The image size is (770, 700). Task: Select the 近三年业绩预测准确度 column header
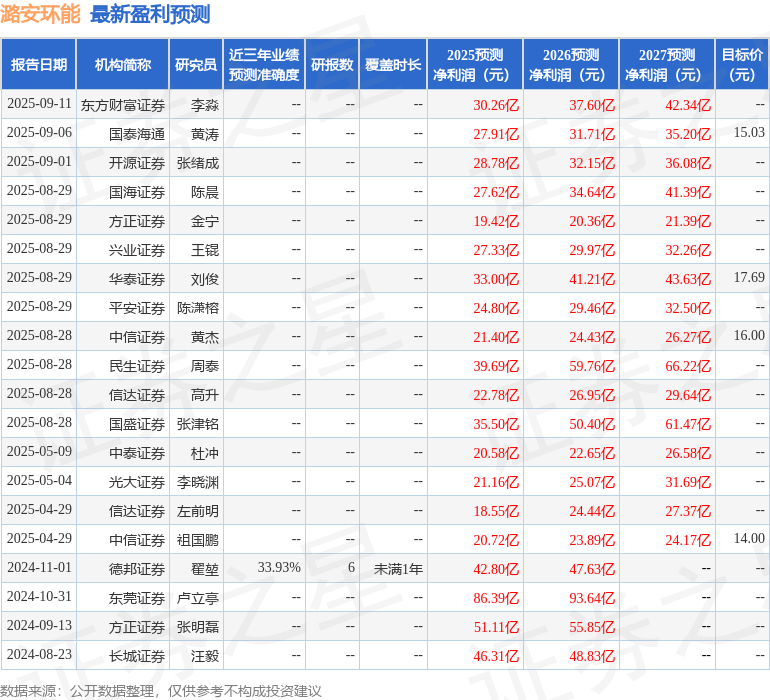264,65
